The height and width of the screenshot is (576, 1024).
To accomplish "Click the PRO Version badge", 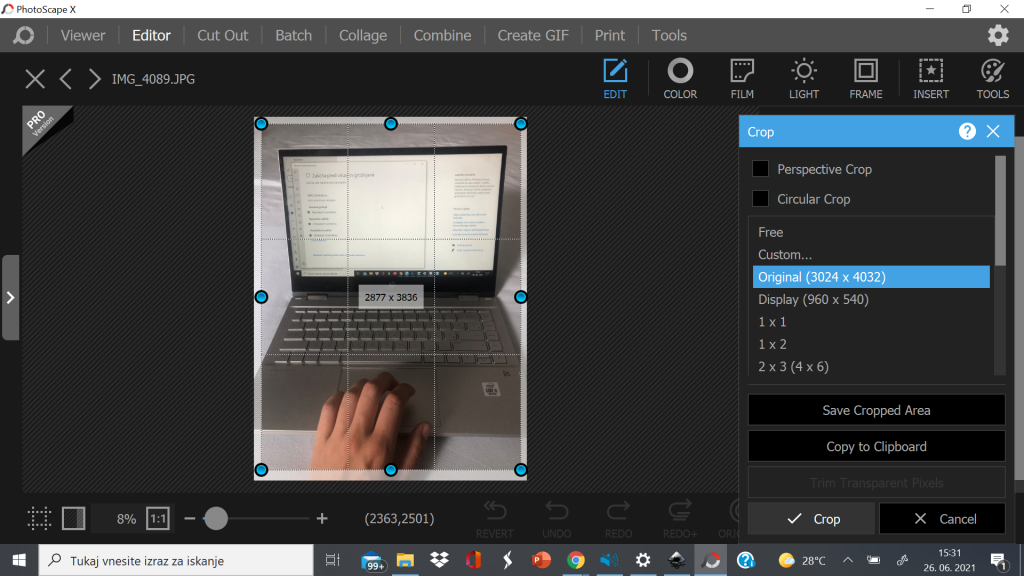I will (x=46, y=129).
